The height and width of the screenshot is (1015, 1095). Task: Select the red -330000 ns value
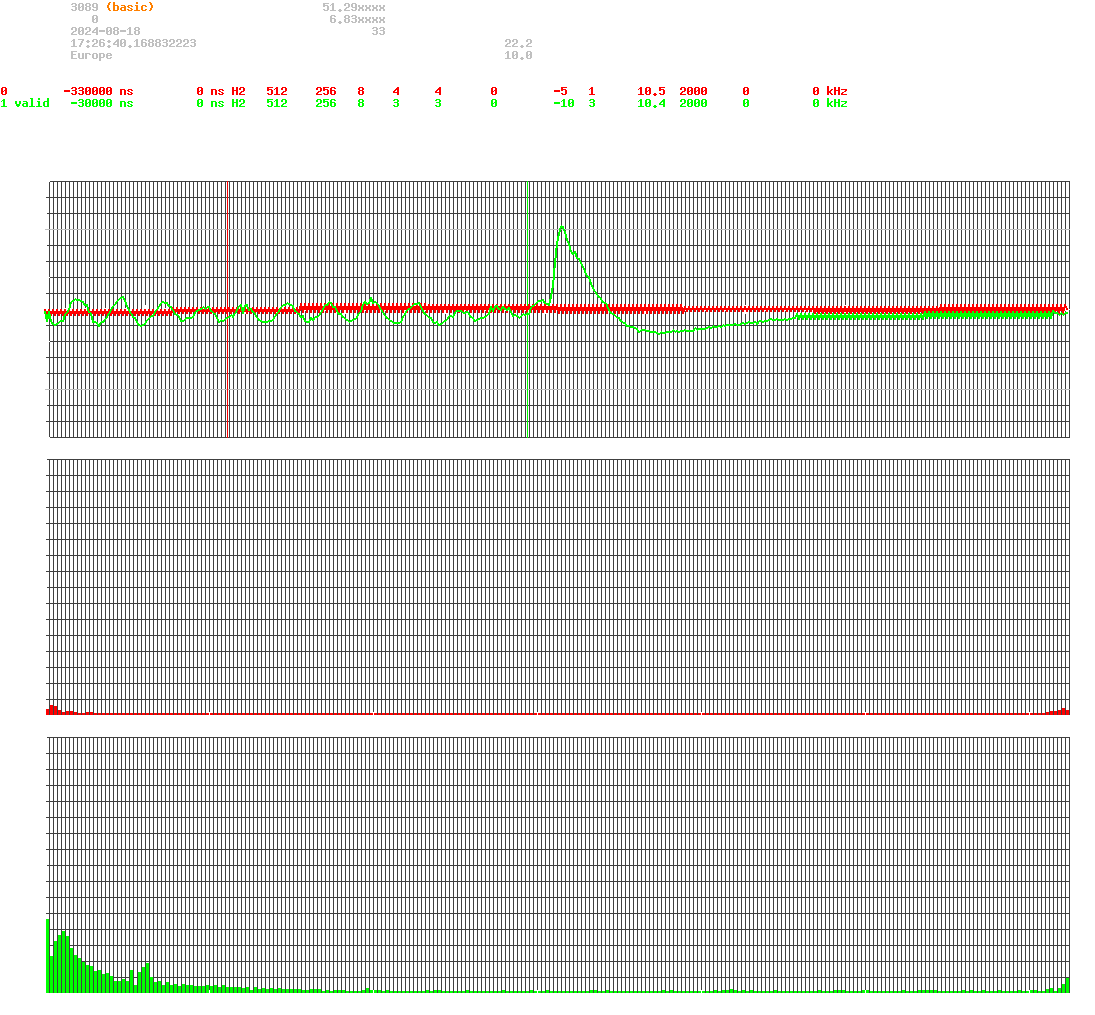pyautogui.click(x=98, y=92)
